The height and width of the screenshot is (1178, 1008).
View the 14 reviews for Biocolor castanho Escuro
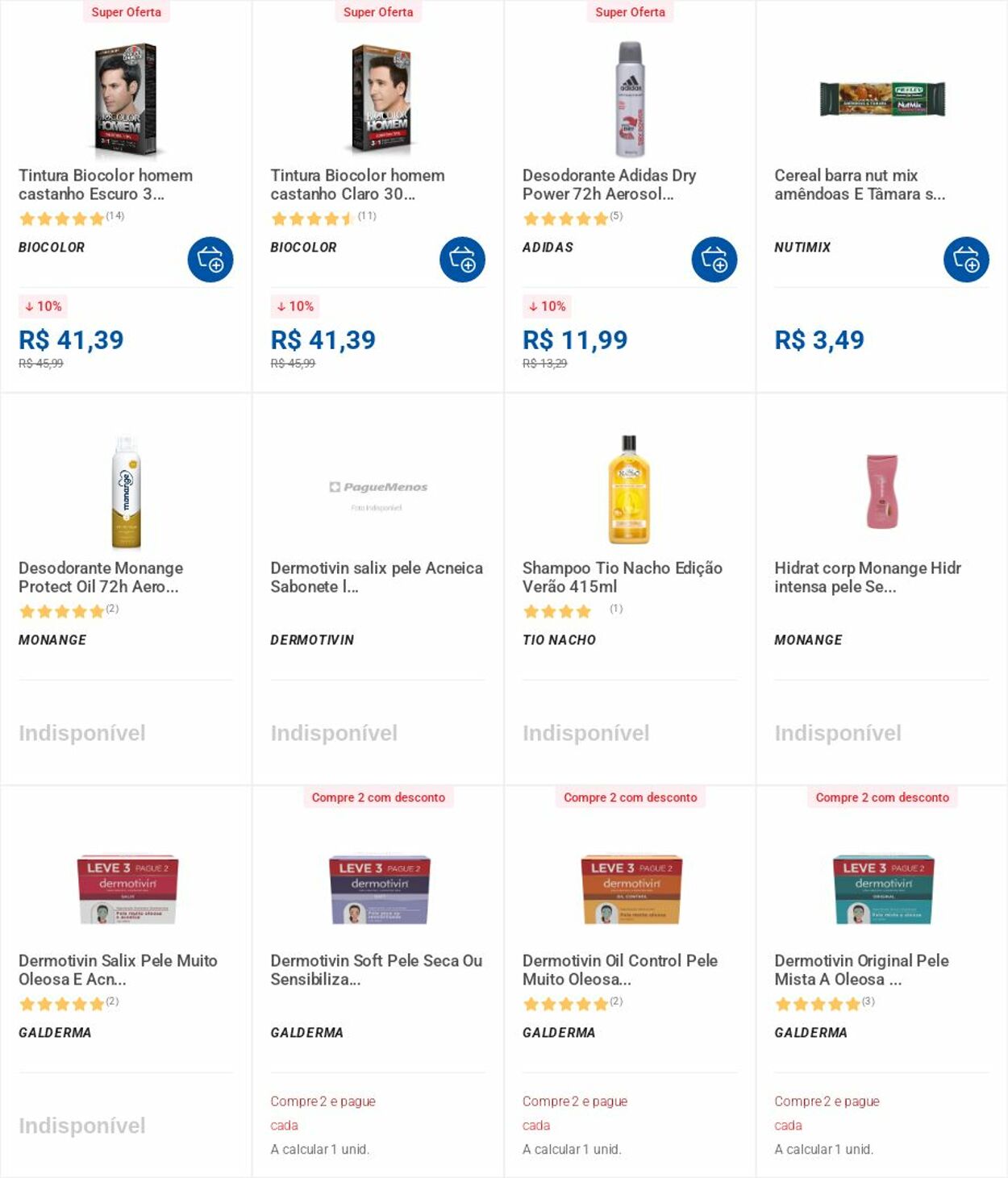pyautogui.click(x=115, y=216)
